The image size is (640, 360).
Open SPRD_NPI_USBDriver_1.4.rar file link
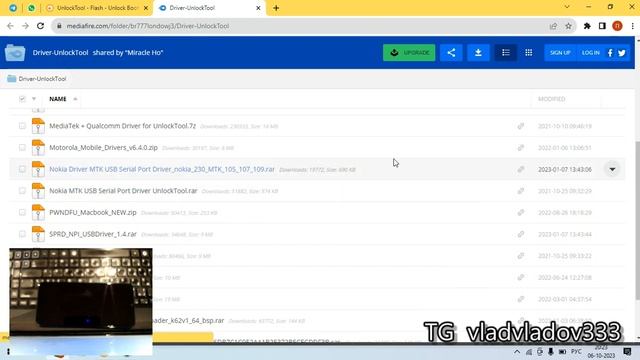point(93,234)
